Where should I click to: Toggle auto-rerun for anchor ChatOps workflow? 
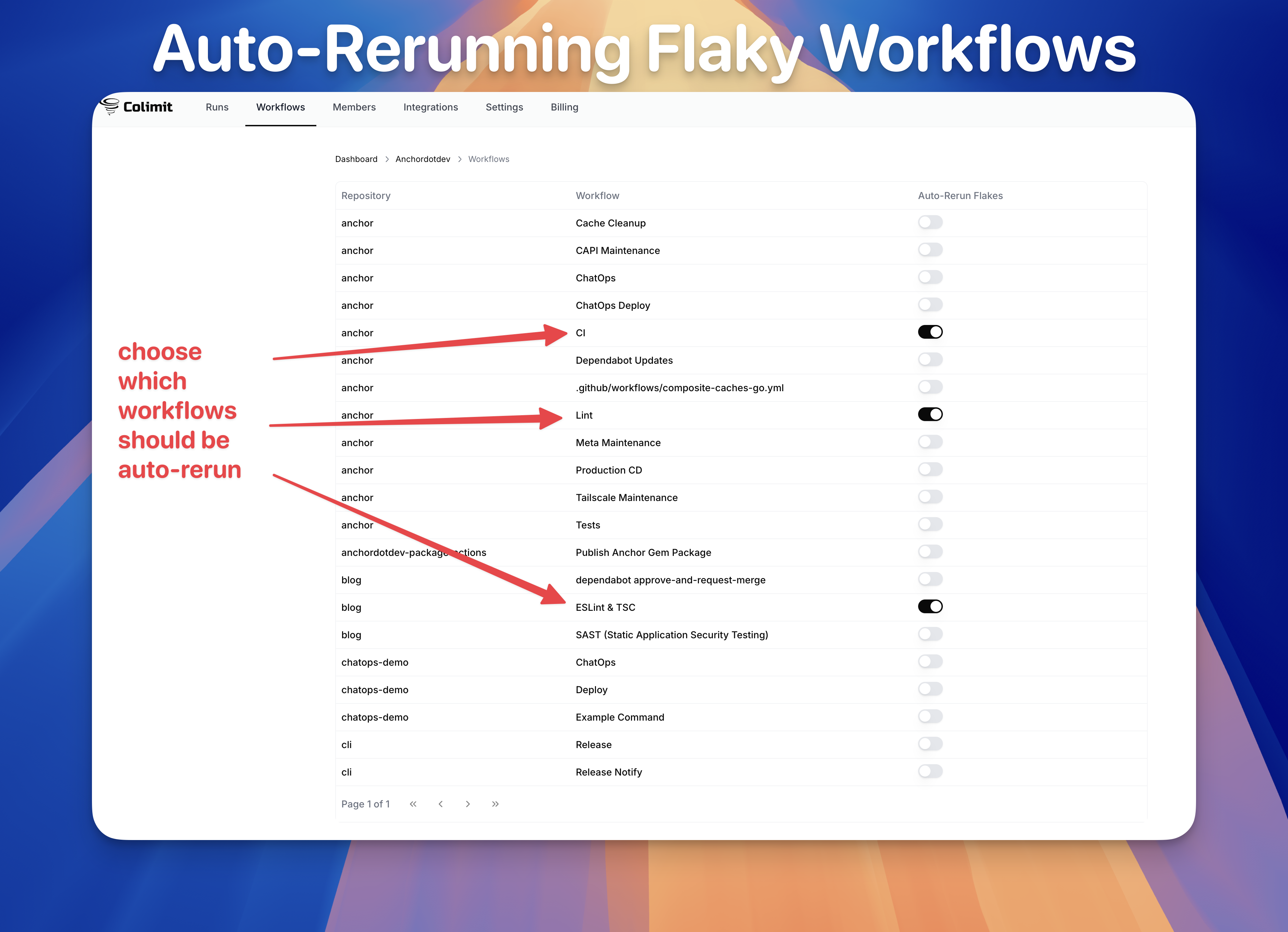click(x=930, y=277)
